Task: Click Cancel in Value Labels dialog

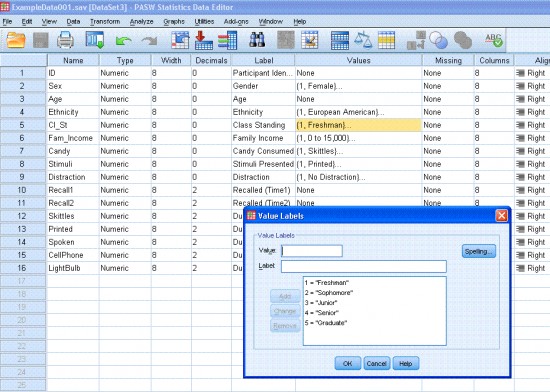Action: click(x=376, y=363)
